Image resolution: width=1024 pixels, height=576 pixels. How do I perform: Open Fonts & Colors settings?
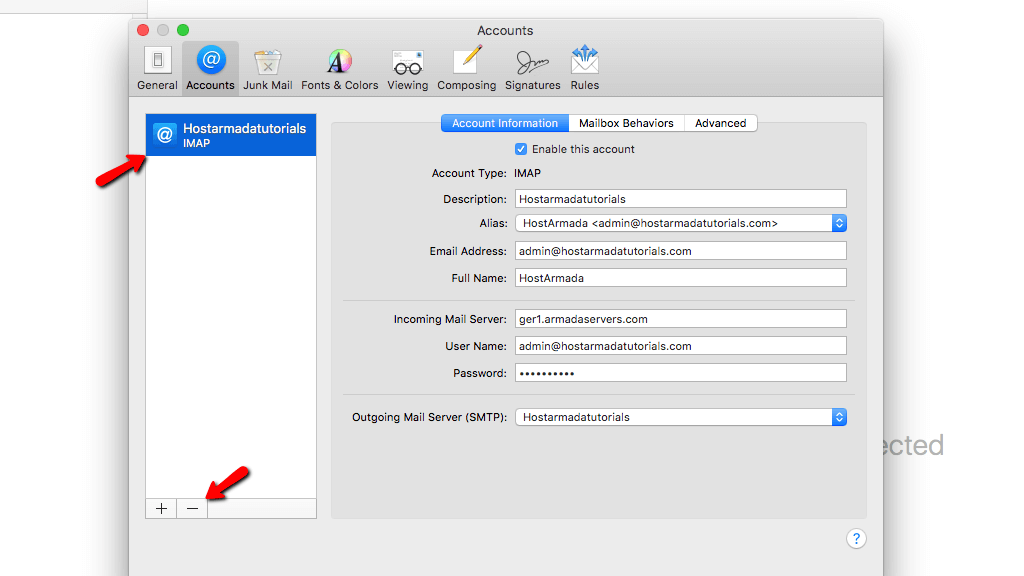point(339,66)
